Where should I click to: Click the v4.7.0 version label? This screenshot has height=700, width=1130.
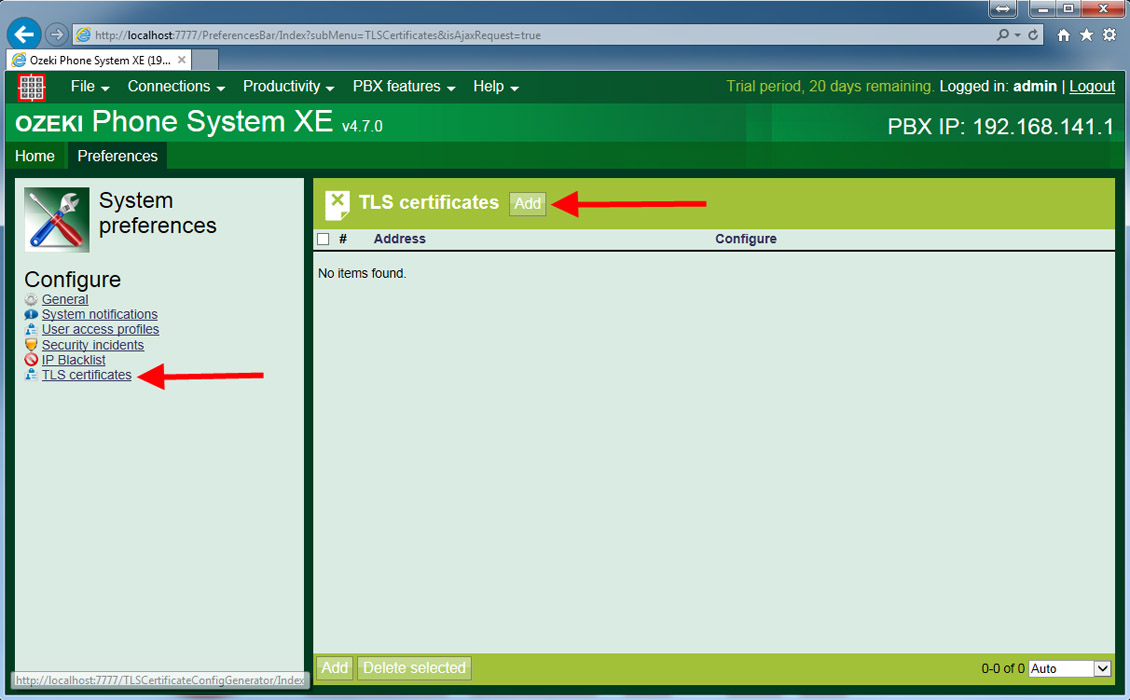tap(362, 127)
